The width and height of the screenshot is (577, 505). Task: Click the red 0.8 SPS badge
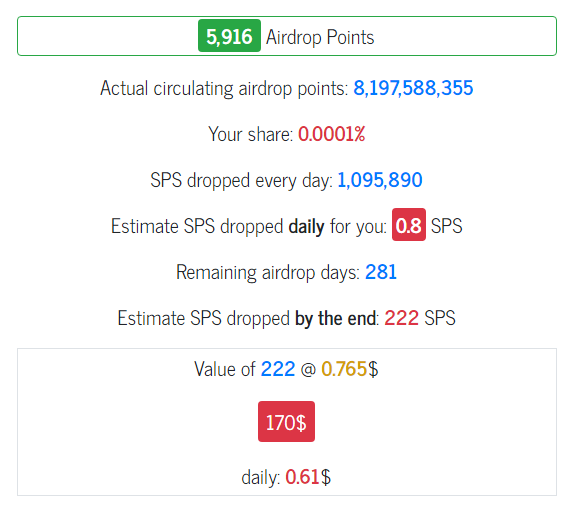coord(409,225)
